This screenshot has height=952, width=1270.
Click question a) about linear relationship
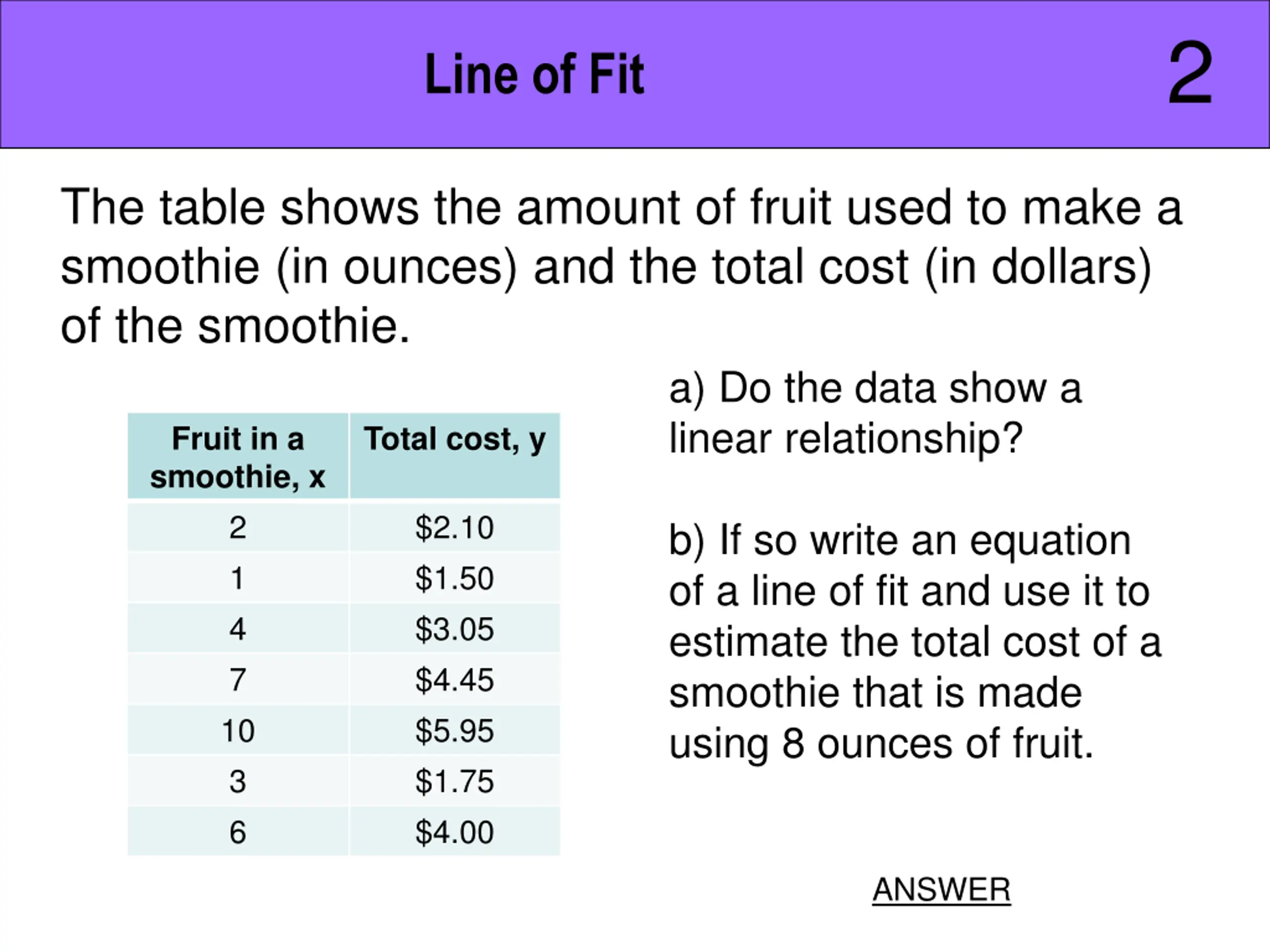(x=876, y=413)
